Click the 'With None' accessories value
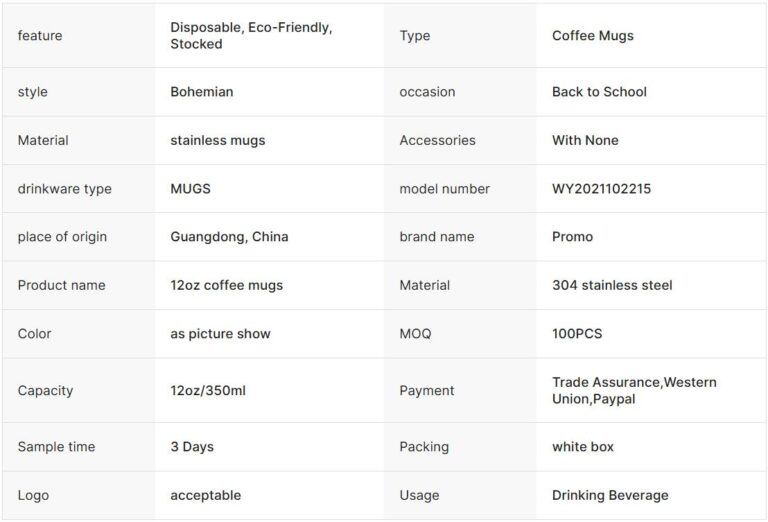Screen dimensions: 768x522 (585, 140)
